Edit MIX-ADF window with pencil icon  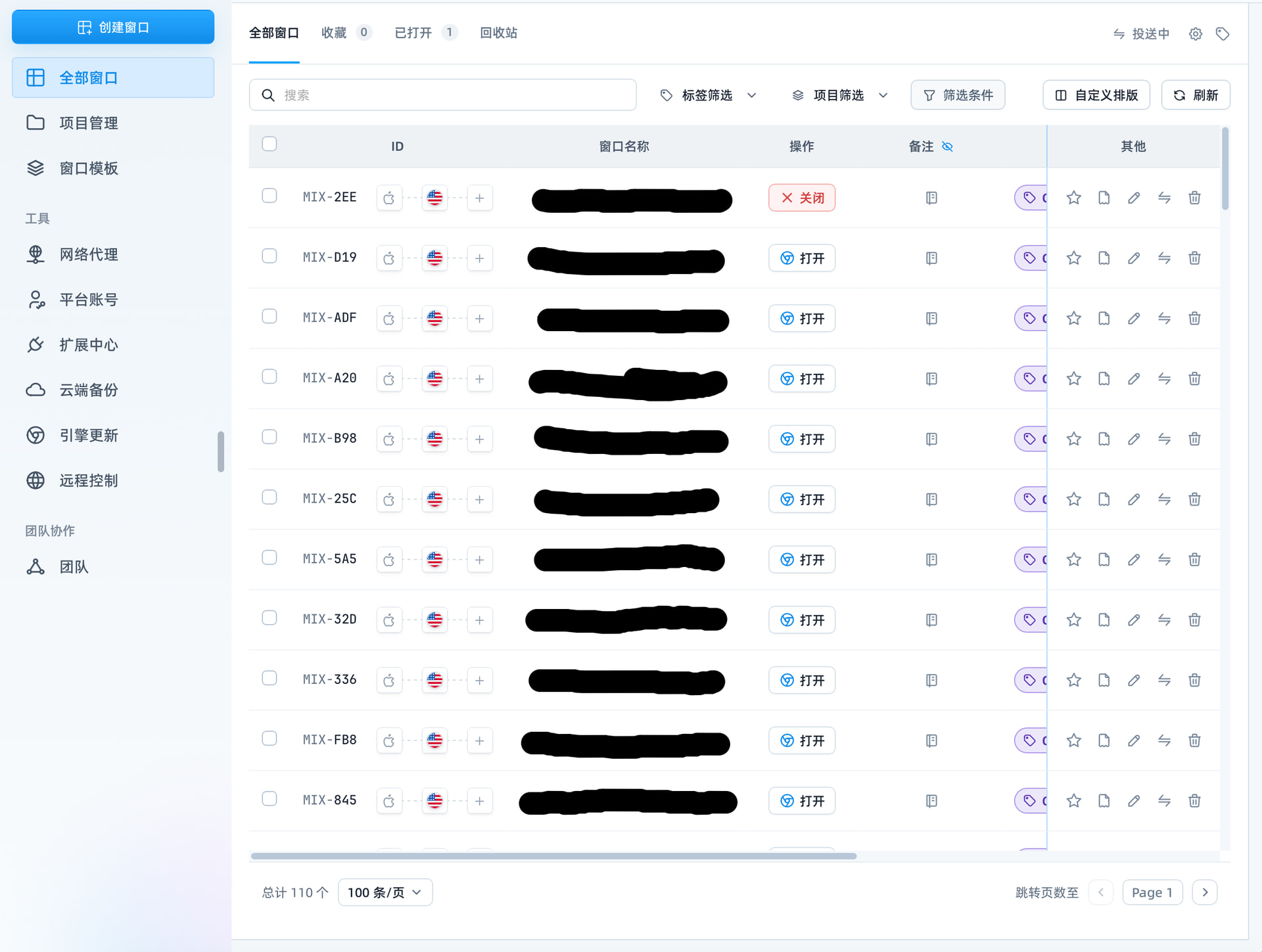[1134, 319]
